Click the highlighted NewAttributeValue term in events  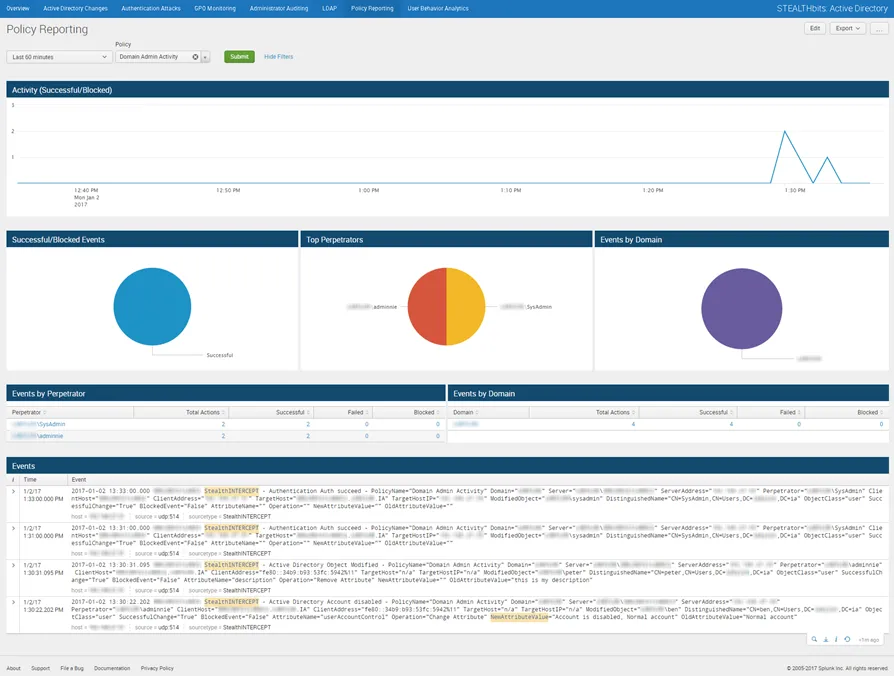pyautogui.click(x=519, y=617)
